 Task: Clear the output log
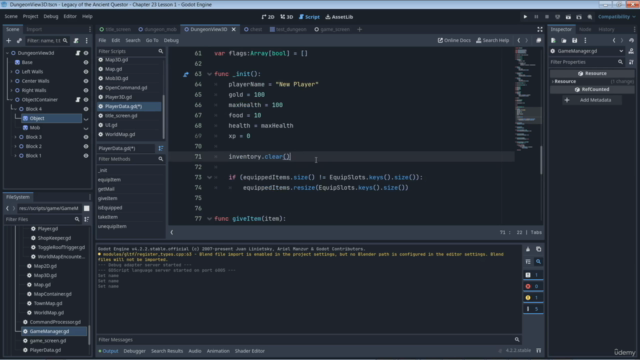click(528, 249)
